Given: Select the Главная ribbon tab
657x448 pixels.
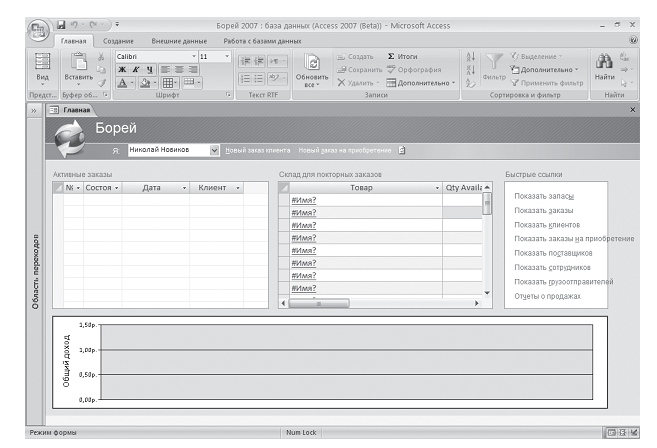Looking at the screenshot, I should click(74, 41).
